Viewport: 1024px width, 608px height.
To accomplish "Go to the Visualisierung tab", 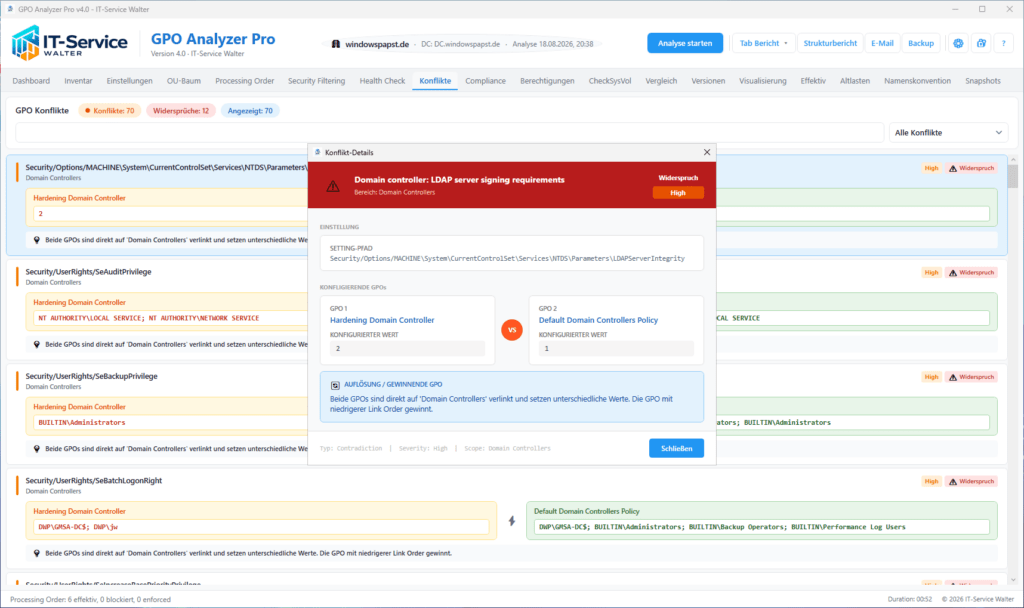I will (763, 81).
